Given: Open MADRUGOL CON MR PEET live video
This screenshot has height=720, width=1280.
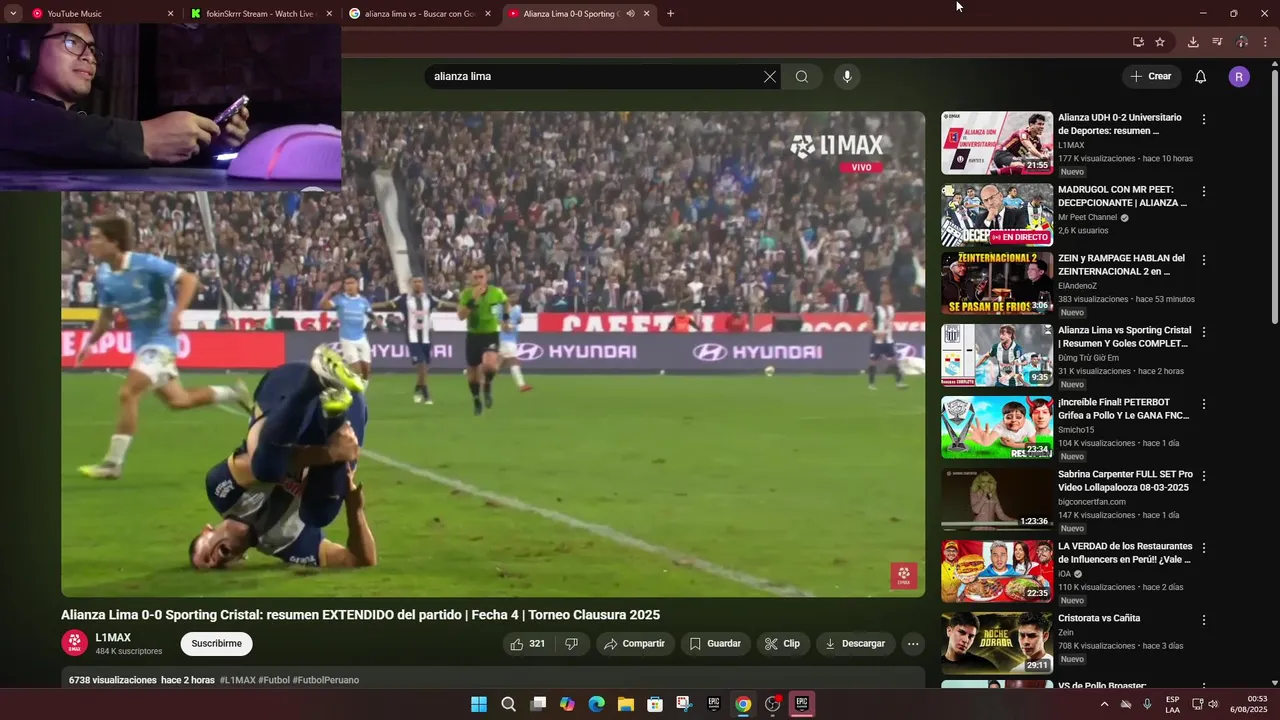Looking at the screenshot, I should tap(997, 215).
